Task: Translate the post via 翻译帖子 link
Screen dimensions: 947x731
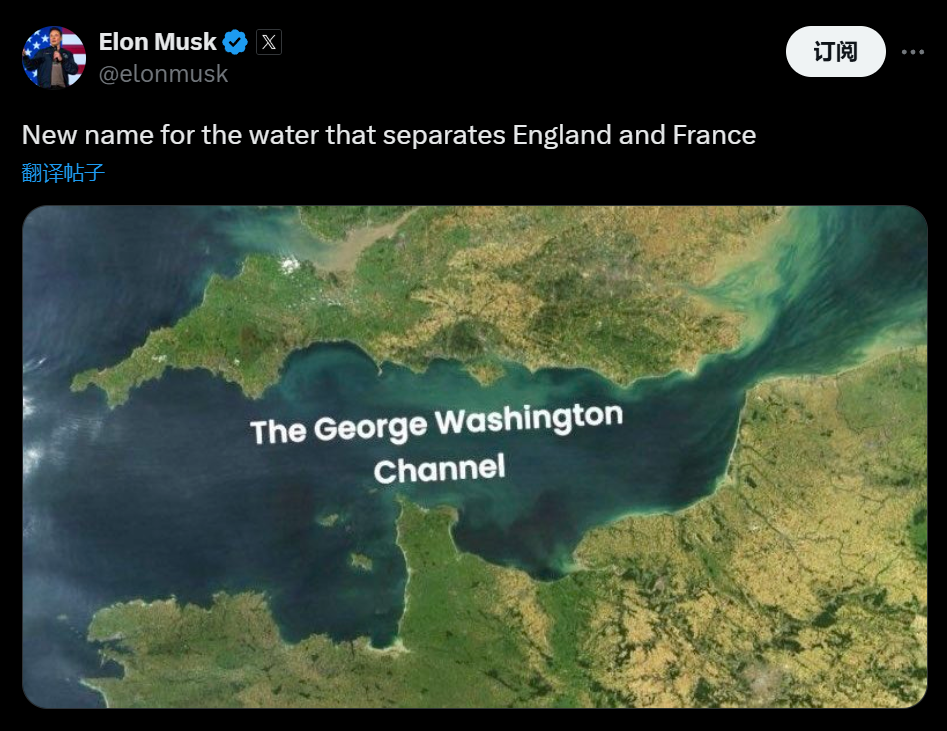Action: coord(63,173)
